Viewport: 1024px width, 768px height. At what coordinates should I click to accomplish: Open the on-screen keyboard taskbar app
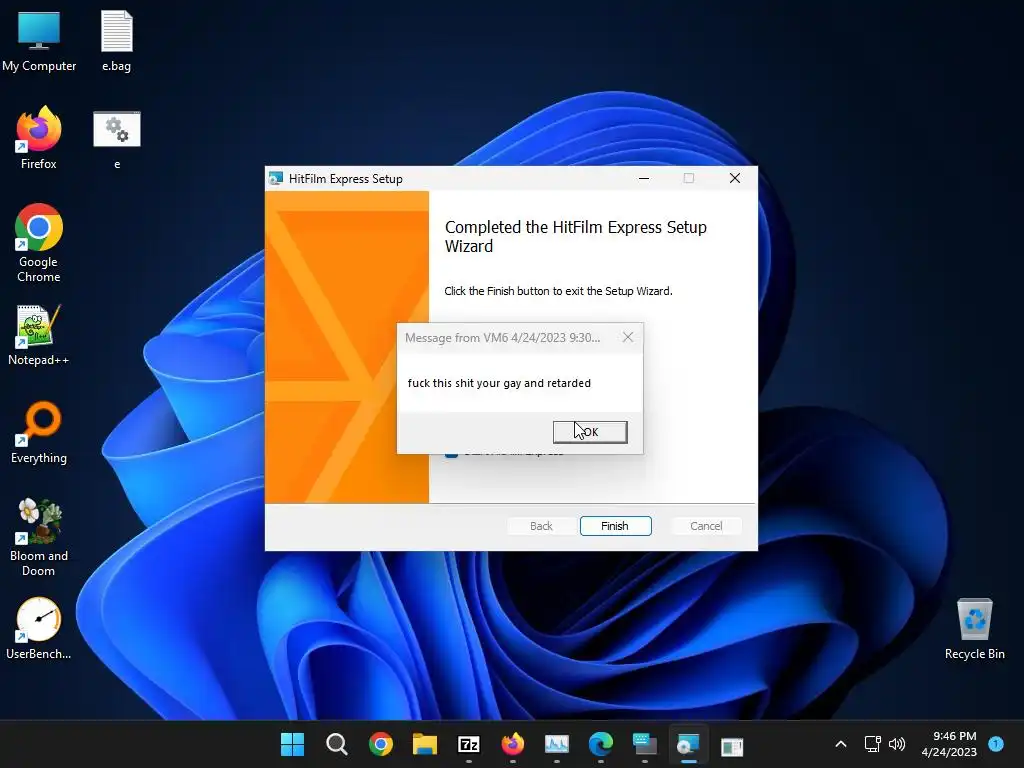click(x=645, y=744)
